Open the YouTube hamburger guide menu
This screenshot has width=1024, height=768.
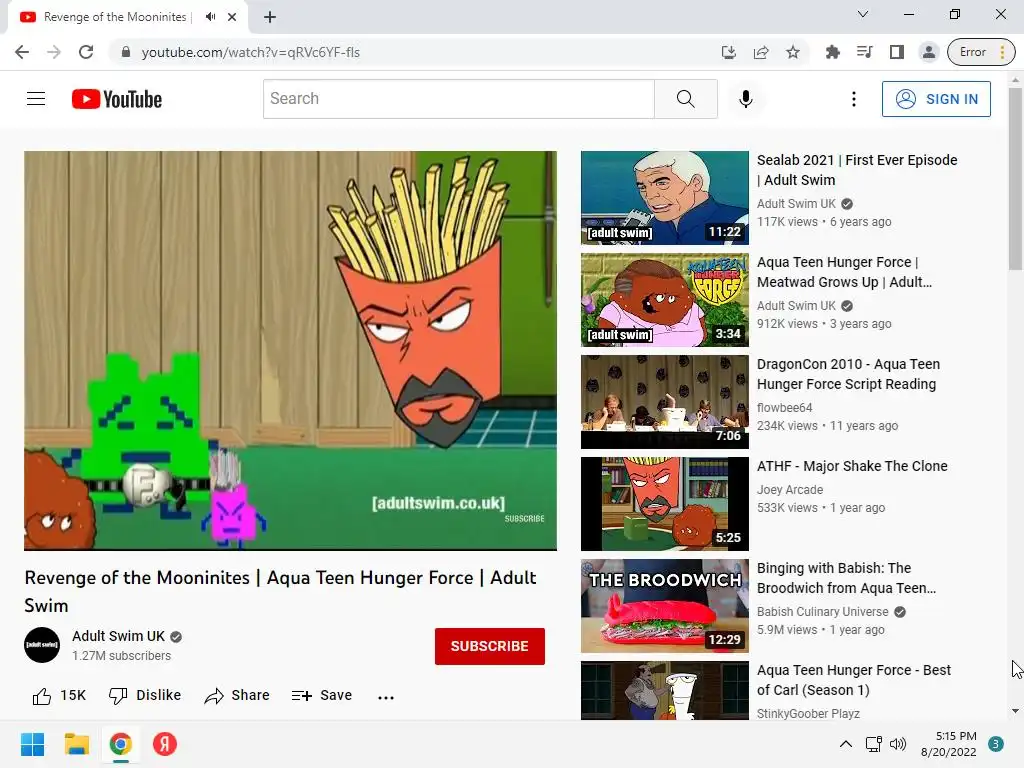(36, 99)
